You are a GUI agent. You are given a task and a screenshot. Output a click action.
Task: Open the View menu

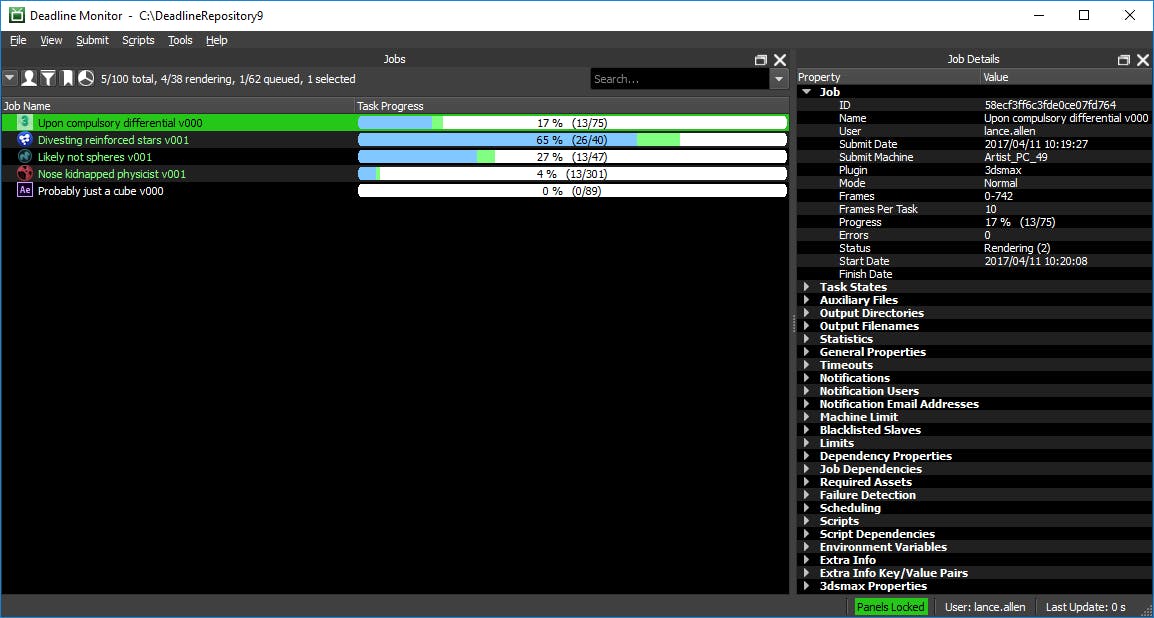(52, 40)
